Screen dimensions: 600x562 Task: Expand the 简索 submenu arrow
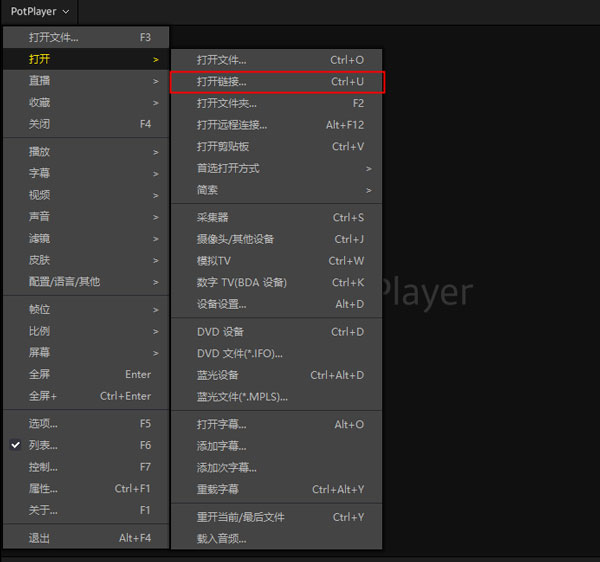[x=368, y=190]
